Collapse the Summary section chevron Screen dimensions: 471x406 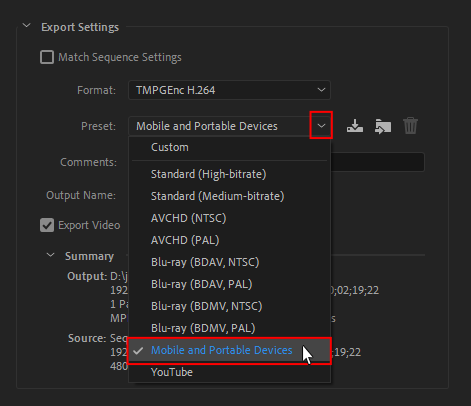50,255
